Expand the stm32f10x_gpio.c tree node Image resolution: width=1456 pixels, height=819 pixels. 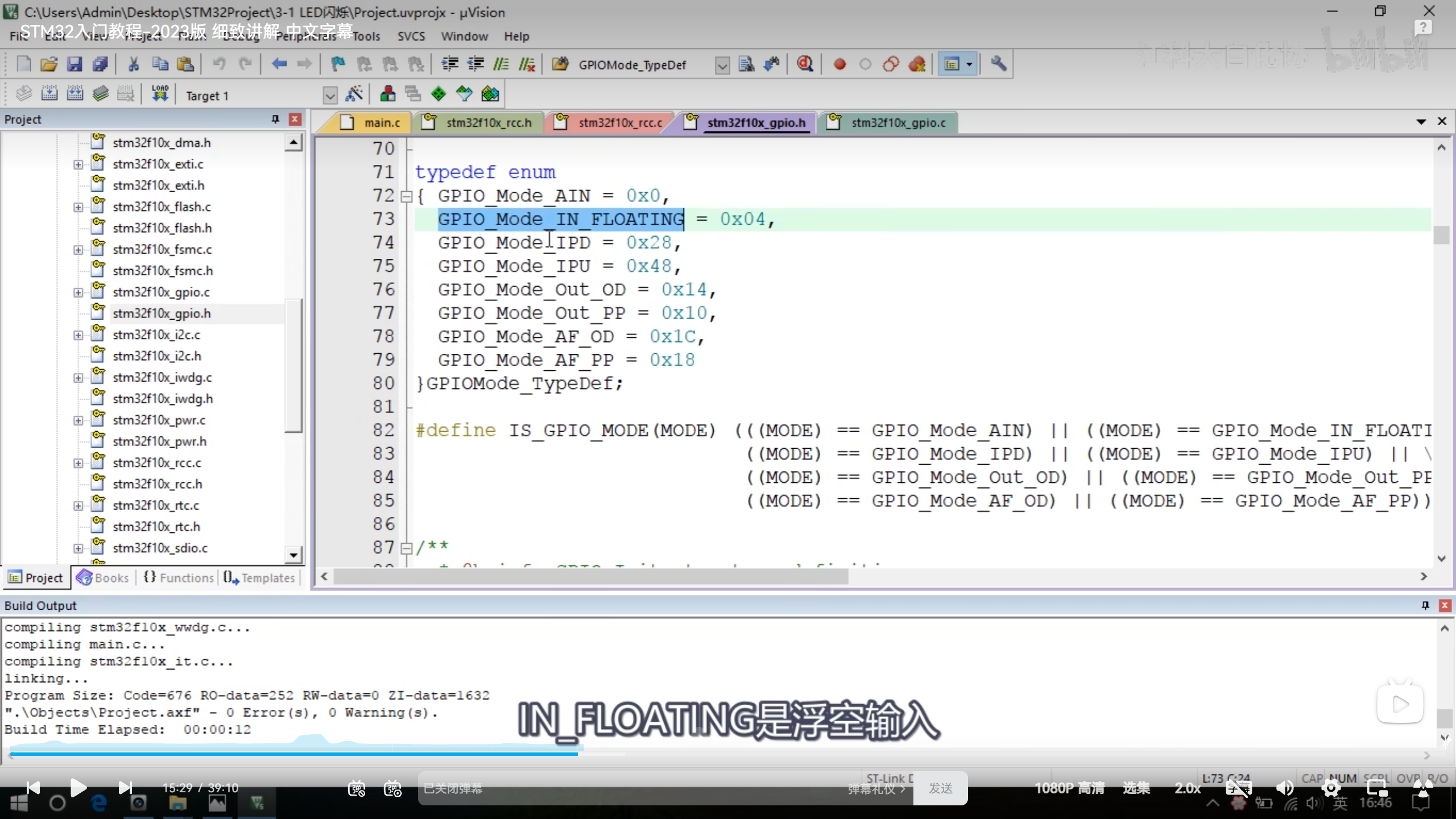78,292
